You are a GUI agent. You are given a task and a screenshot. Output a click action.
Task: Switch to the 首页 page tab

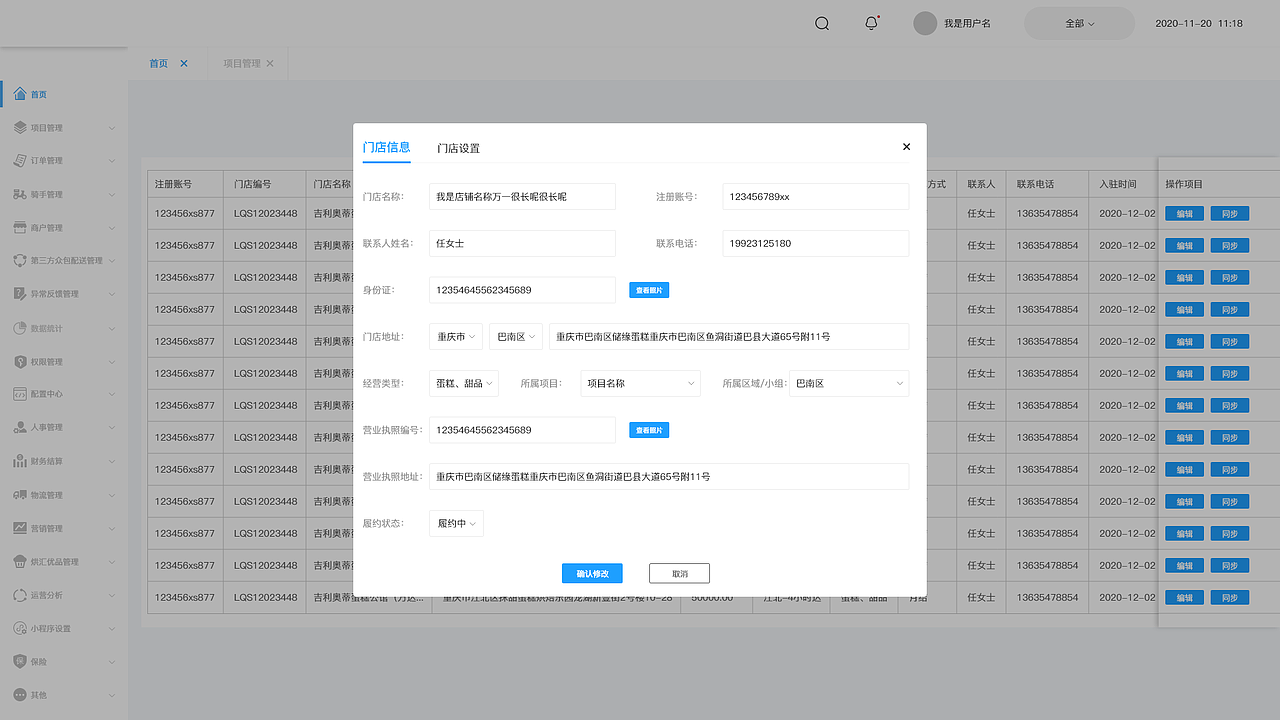tap(159, 63)
